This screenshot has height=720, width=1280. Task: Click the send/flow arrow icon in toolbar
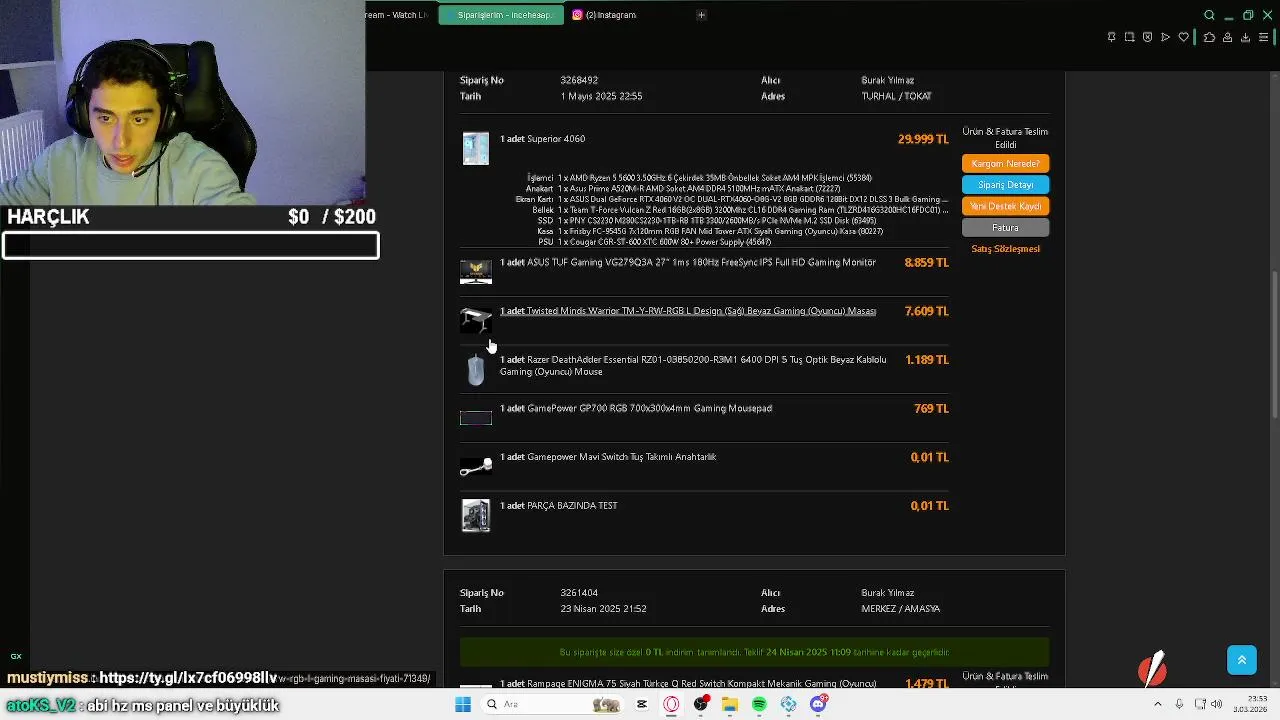click(1165, 37)
